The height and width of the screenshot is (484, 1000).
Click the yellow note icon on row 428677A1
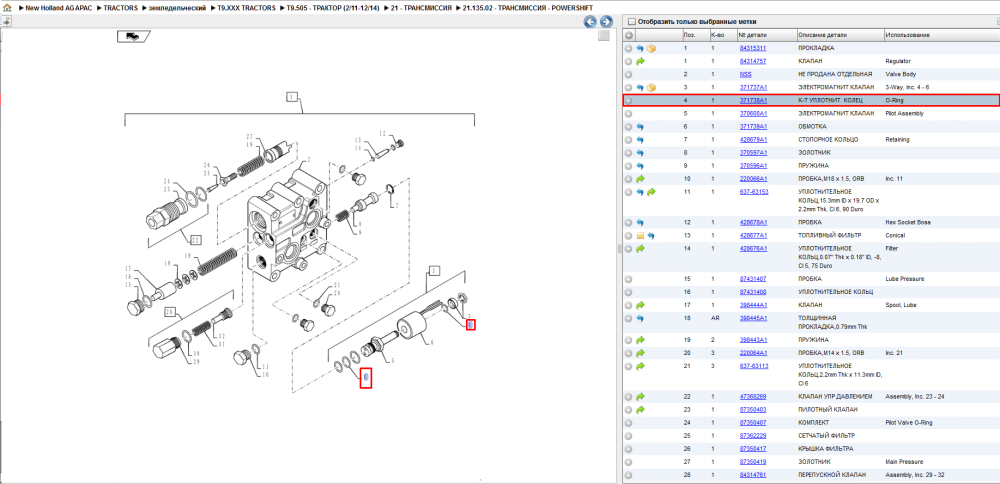click(x=640, y=235)
